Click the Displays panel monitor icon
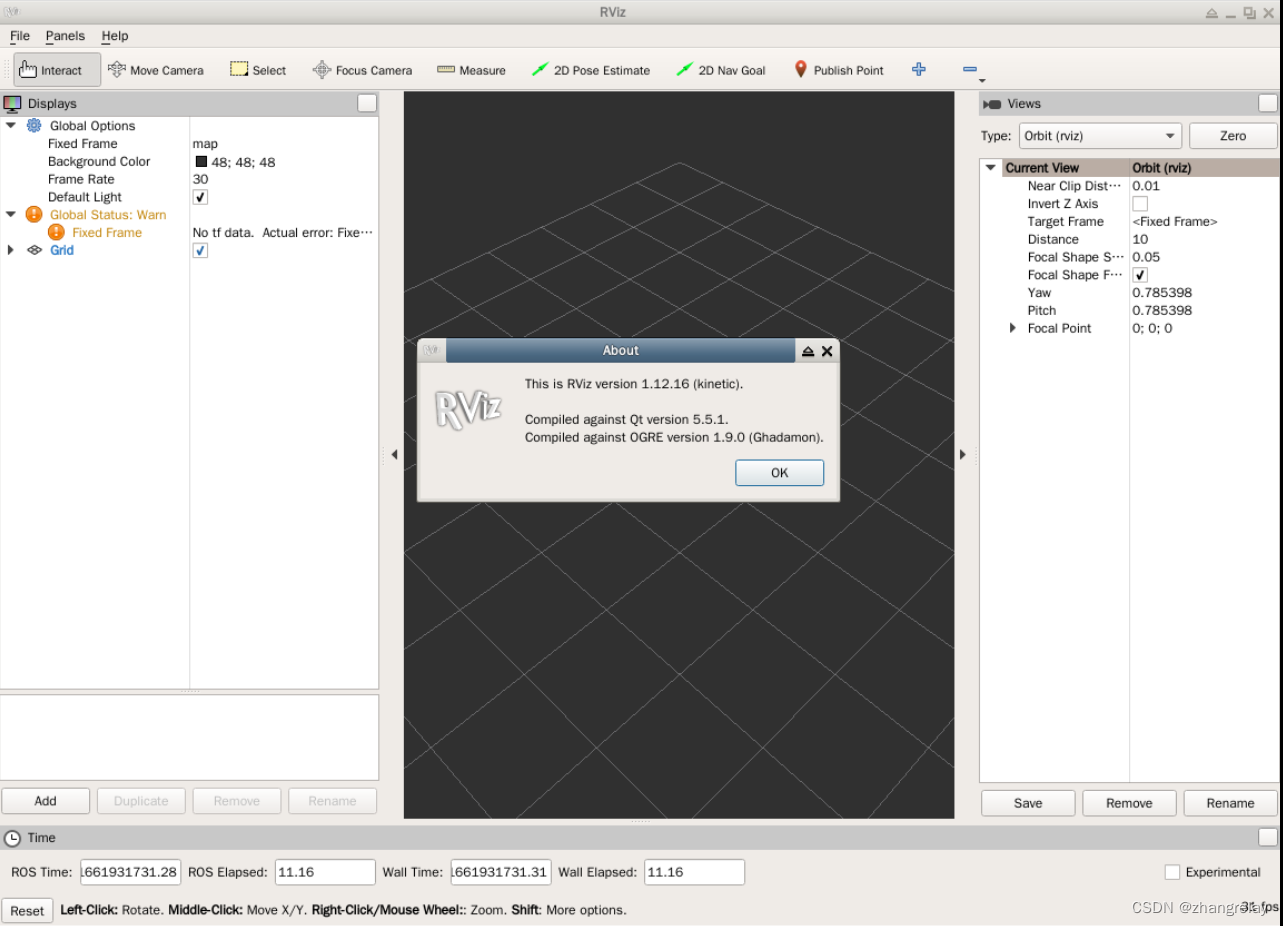 pos(12,103)
